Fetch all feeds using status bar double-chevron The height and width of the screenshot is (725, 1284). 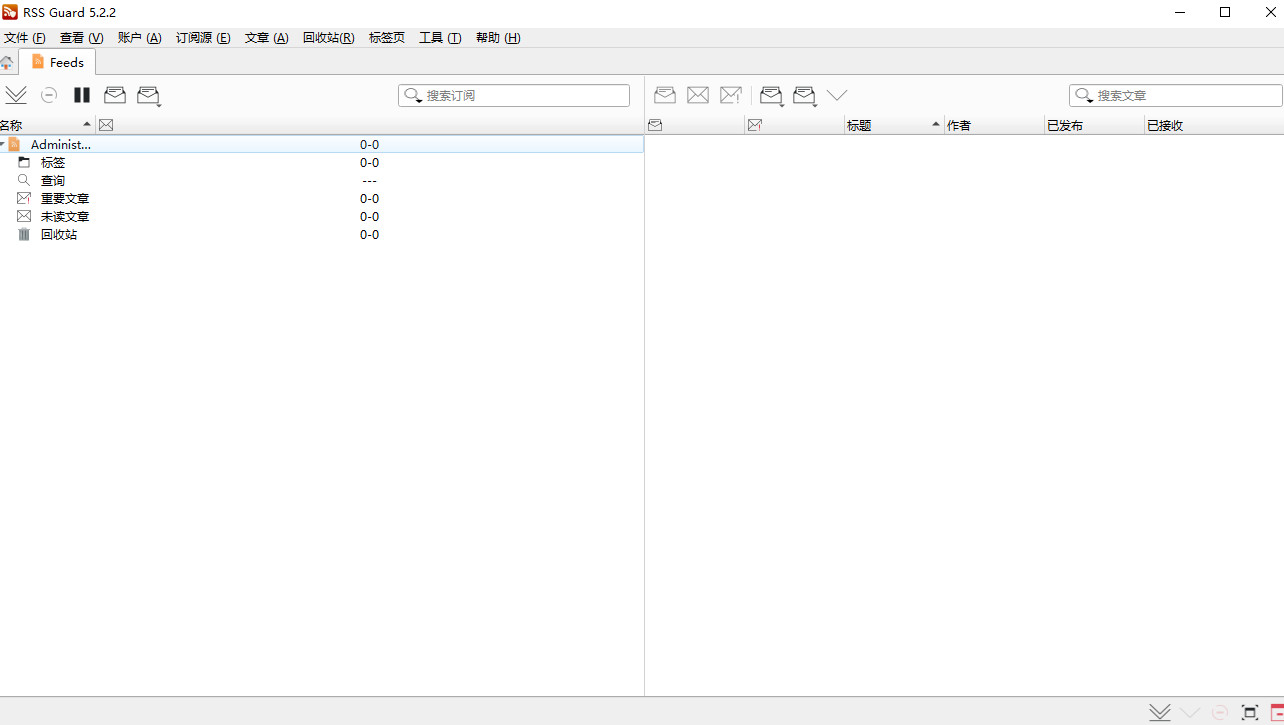(x=1160, y=712)
